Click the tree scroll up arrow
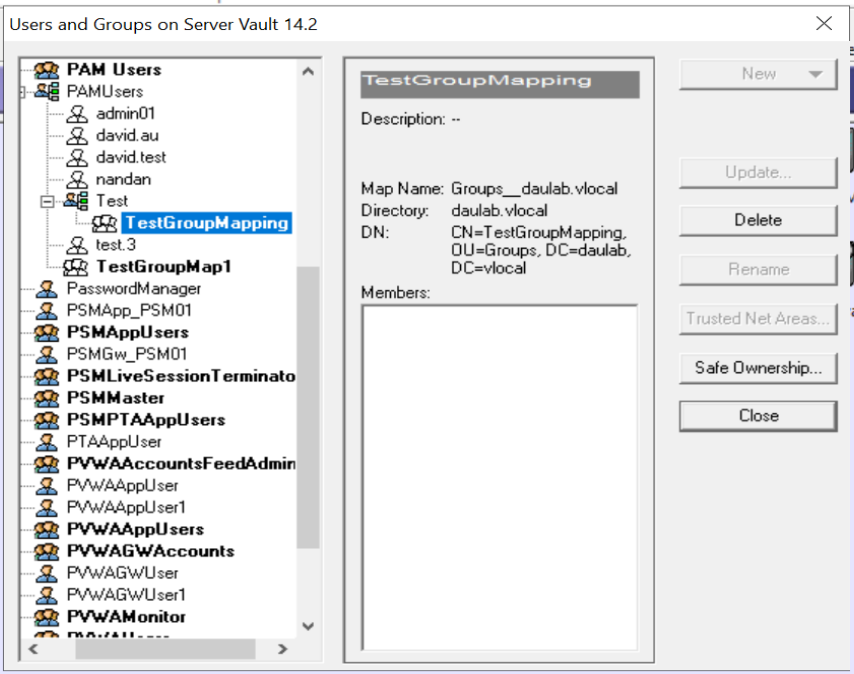This screenshot has width=854, height=674. [x=308, y=71]
